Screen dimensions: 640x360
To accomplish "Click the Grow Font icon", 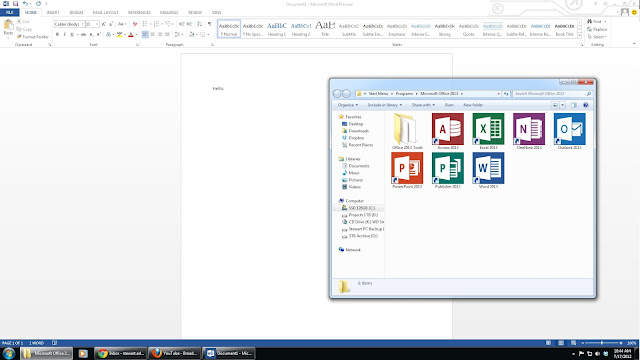I will 104,24.
